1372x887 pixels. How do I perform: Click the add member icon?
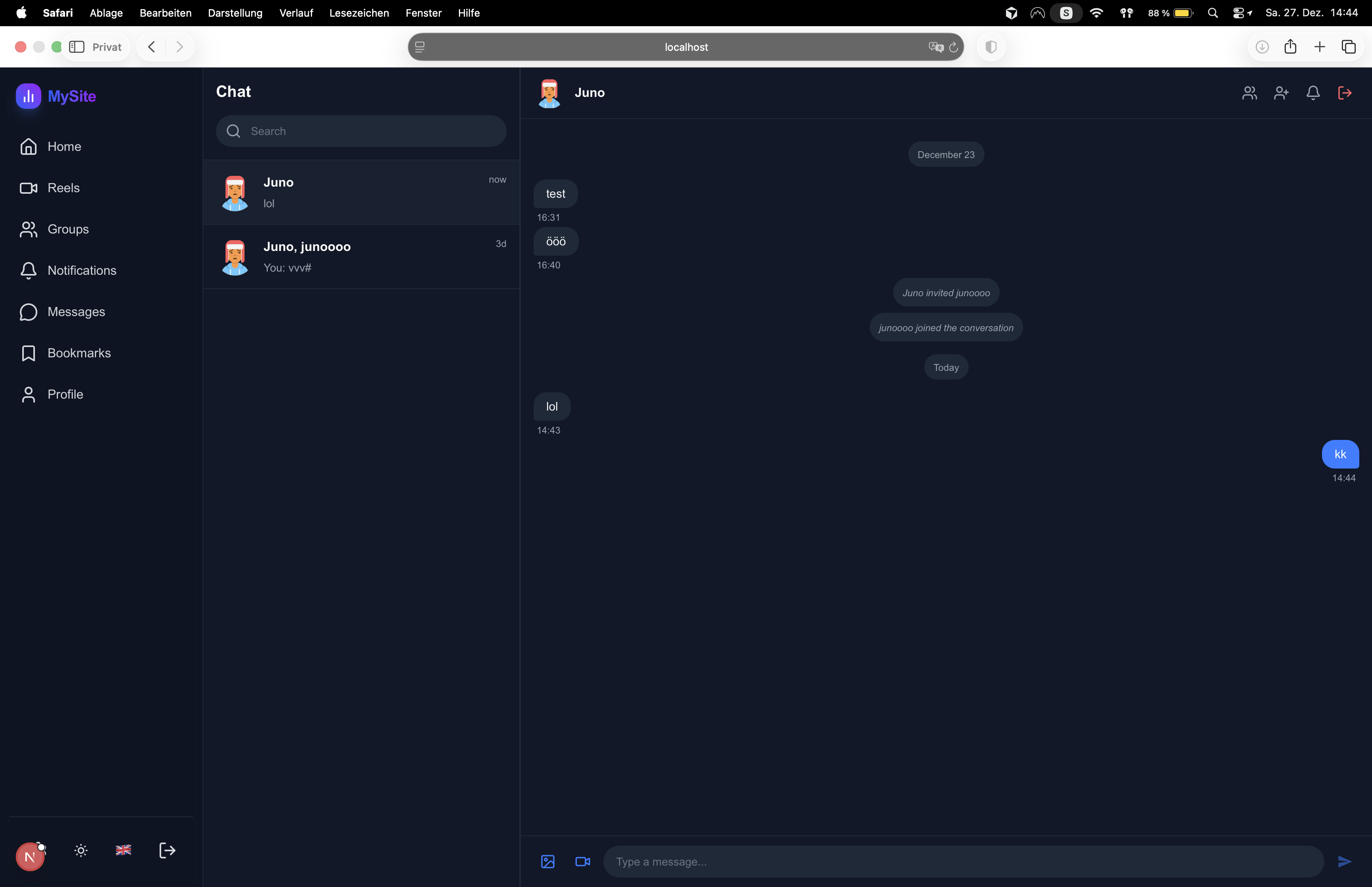coord(1281,93)
